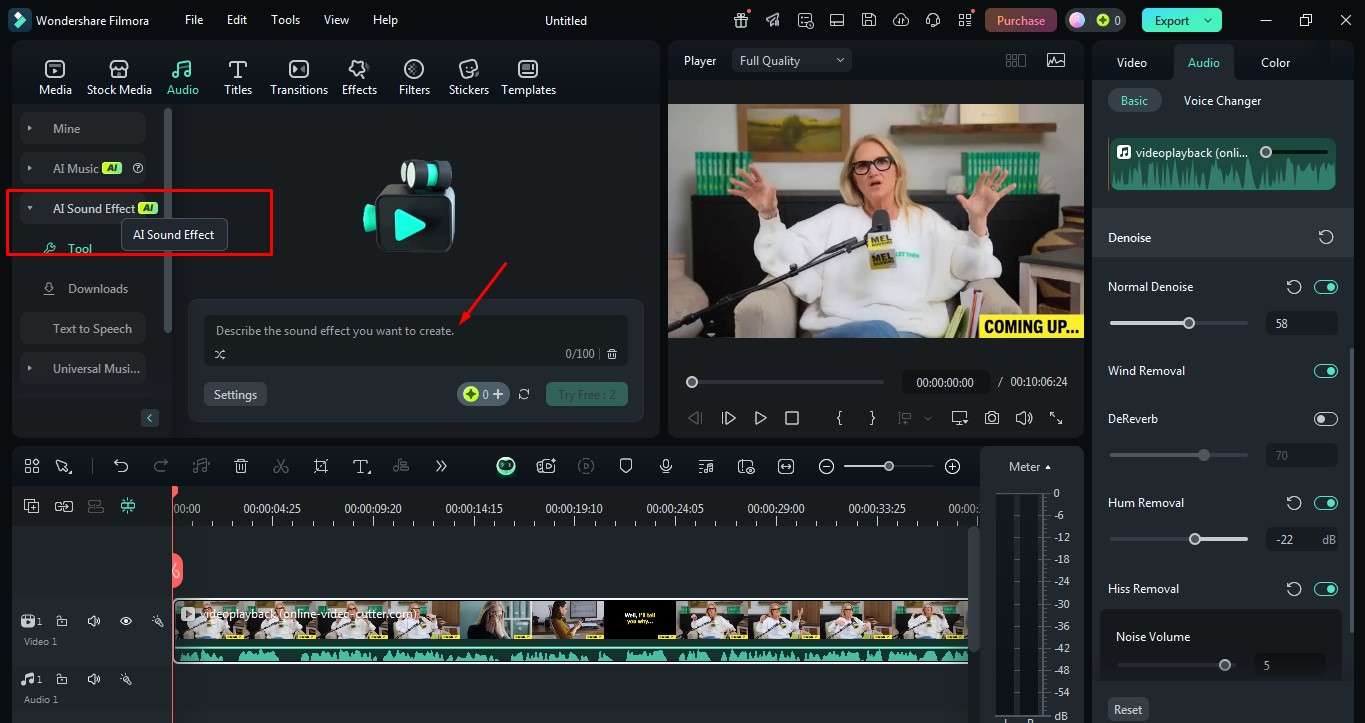Toggle Hiss Removal switch
This screenshot has width=1365, height=723.
(1326, 589)
